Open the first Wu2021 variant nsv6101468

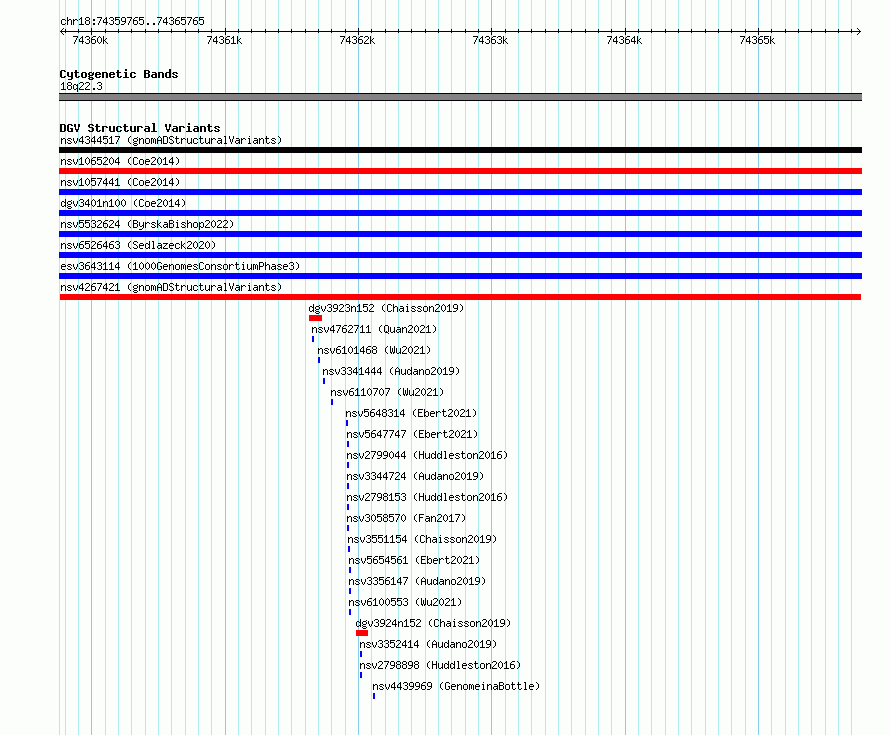click(374, 350)
